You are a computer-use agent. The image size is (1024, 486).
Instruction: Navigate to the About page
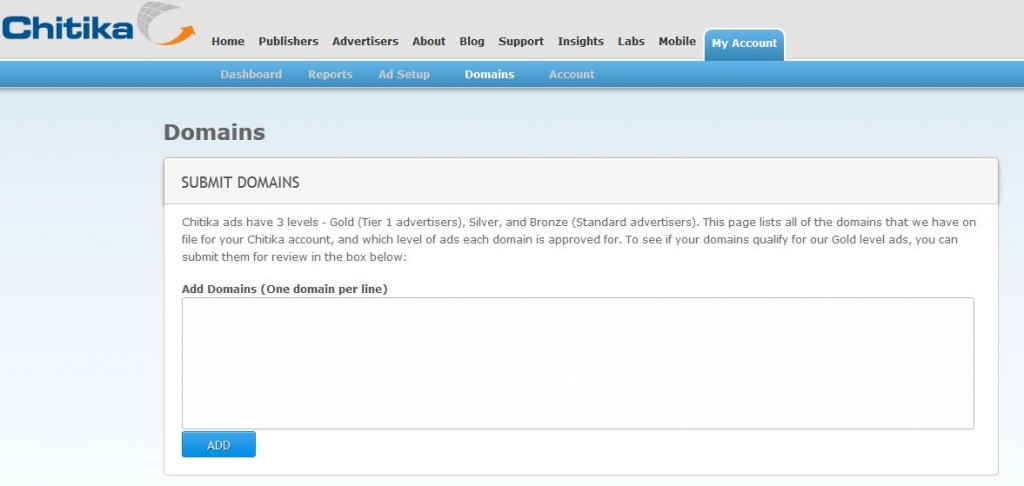(x=429, y=42)
